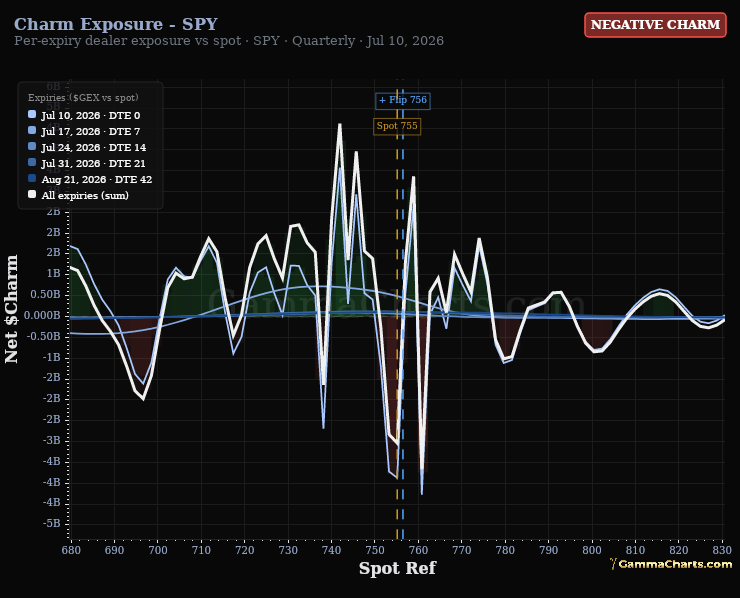Viewport: 740px width, 598px height.
Task: Click the Jul 24, 2026 DTE 14 legend swatch
Action: (x=32, y=146)
